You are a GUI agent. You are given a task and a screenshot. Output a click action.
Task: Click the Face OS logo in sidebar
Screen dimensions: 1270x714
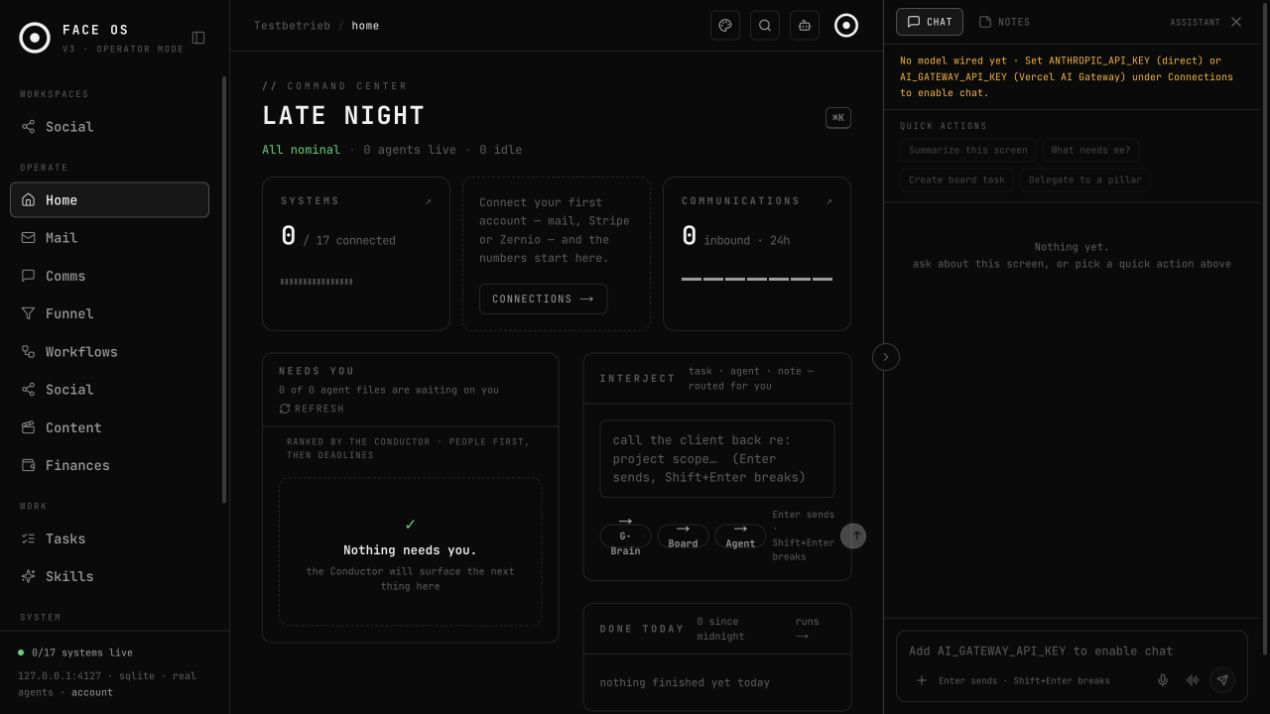tap(35, 38)
